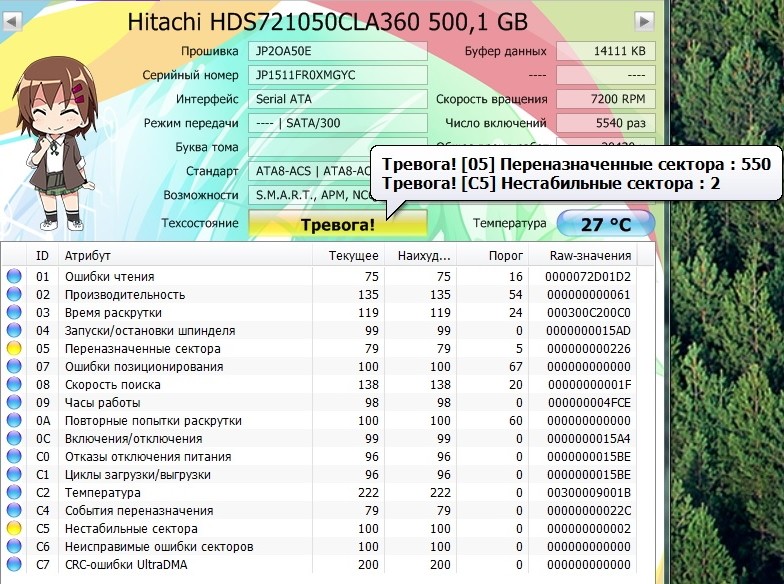Select the Время раскрутки attribute row
The width and height of the screenshot is (784, 584).
(320, 312)
